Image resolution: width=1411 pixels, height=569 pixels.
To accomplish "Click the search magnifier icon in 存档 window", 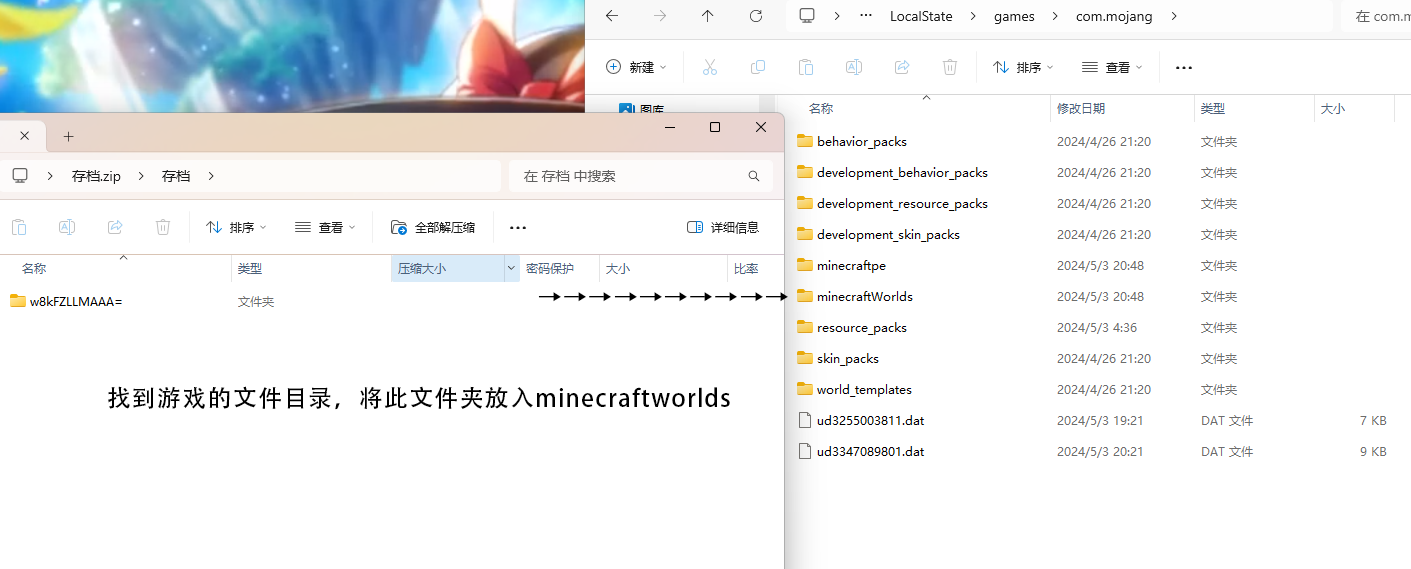I will coord(754,176).
